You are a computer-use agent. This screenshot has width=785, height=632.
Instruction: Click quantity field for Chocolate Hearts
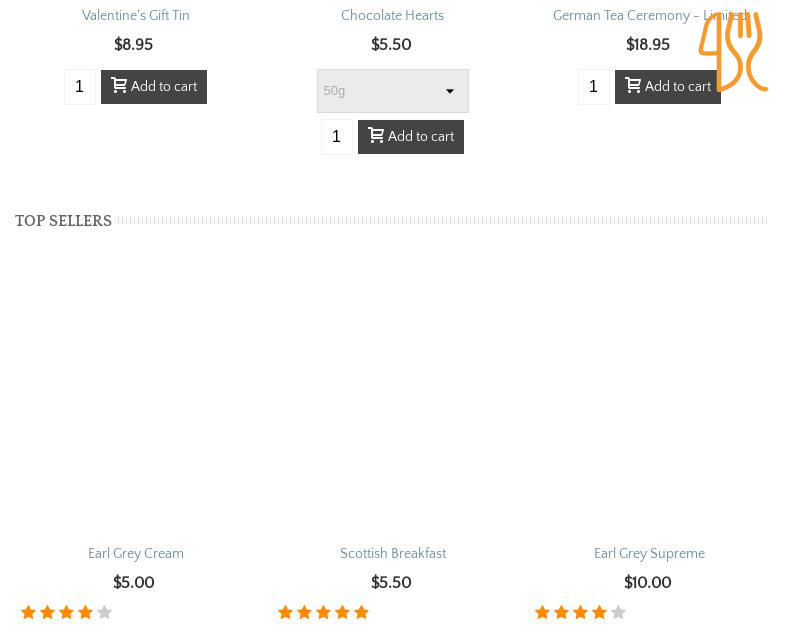(x=337, y=136)
